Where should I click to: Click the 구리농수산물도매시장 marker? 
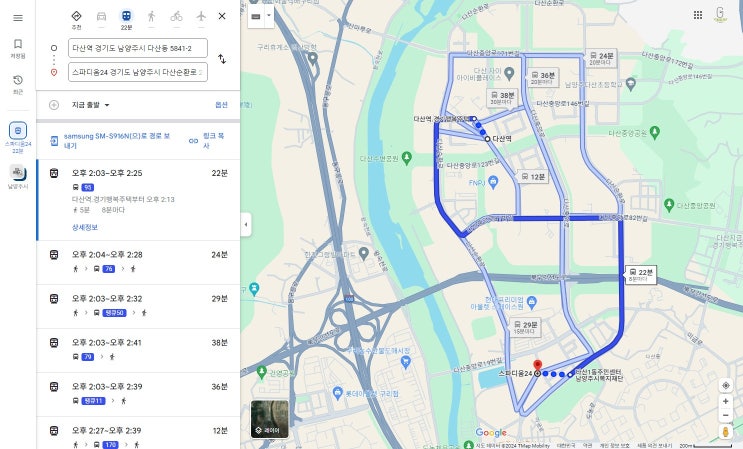tap(405, 362)
